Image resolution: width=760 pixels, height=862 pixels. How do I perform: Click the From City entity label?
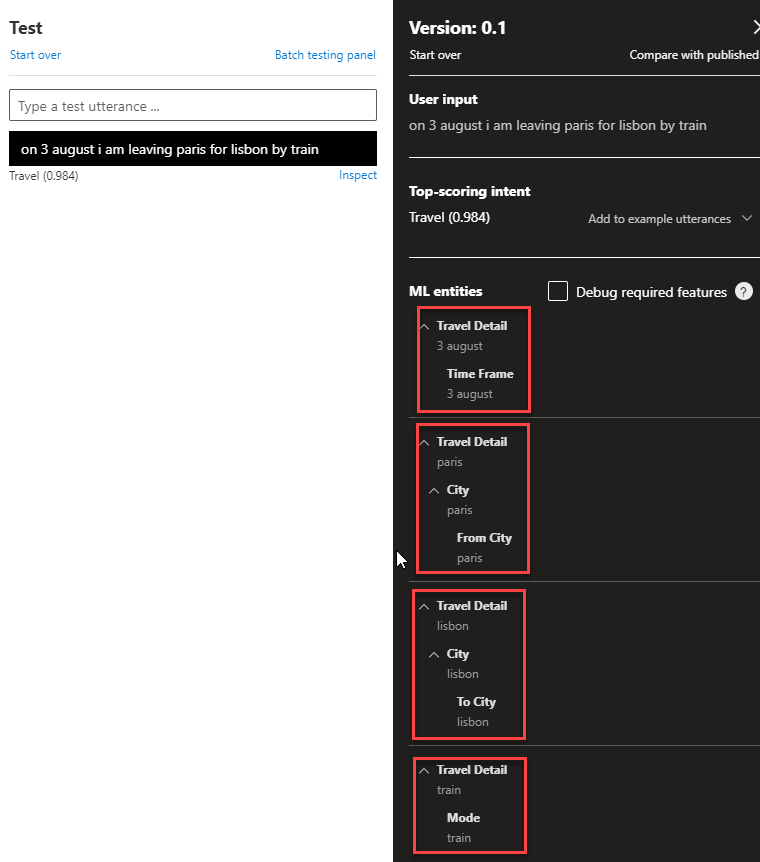point(484,538)
